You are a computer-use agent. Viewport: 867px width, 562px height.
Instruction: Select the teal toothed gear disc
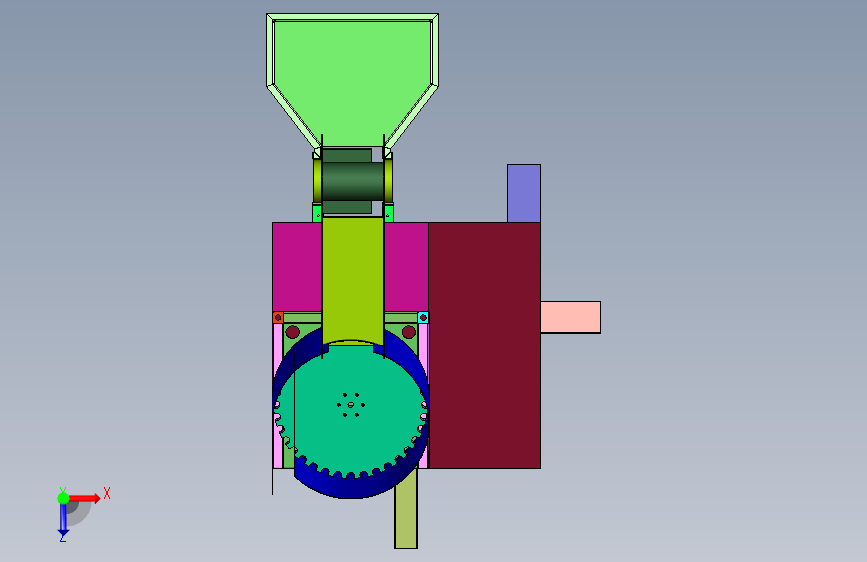(x=351, y=410)
